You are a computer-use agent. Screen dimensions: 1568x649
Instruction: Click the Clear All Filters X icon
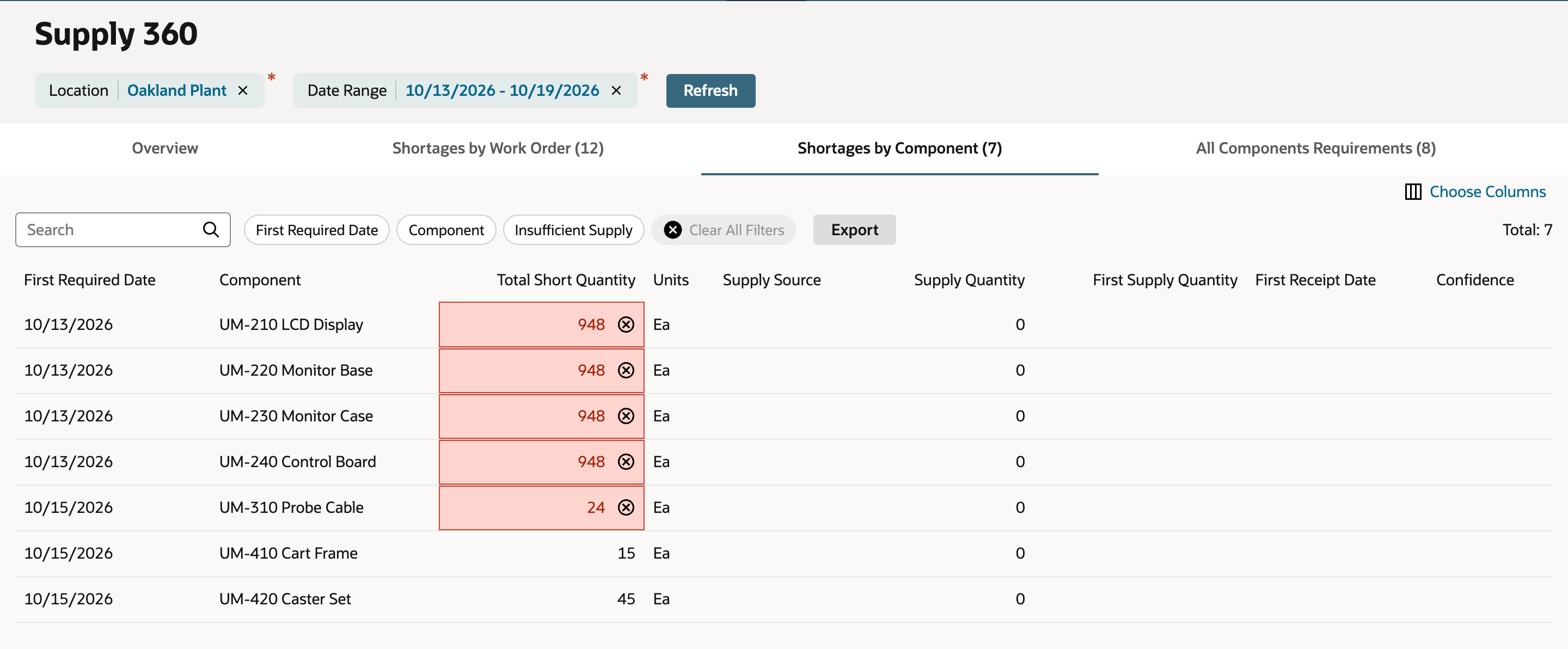pyautogui.click(x=672, y=230)
